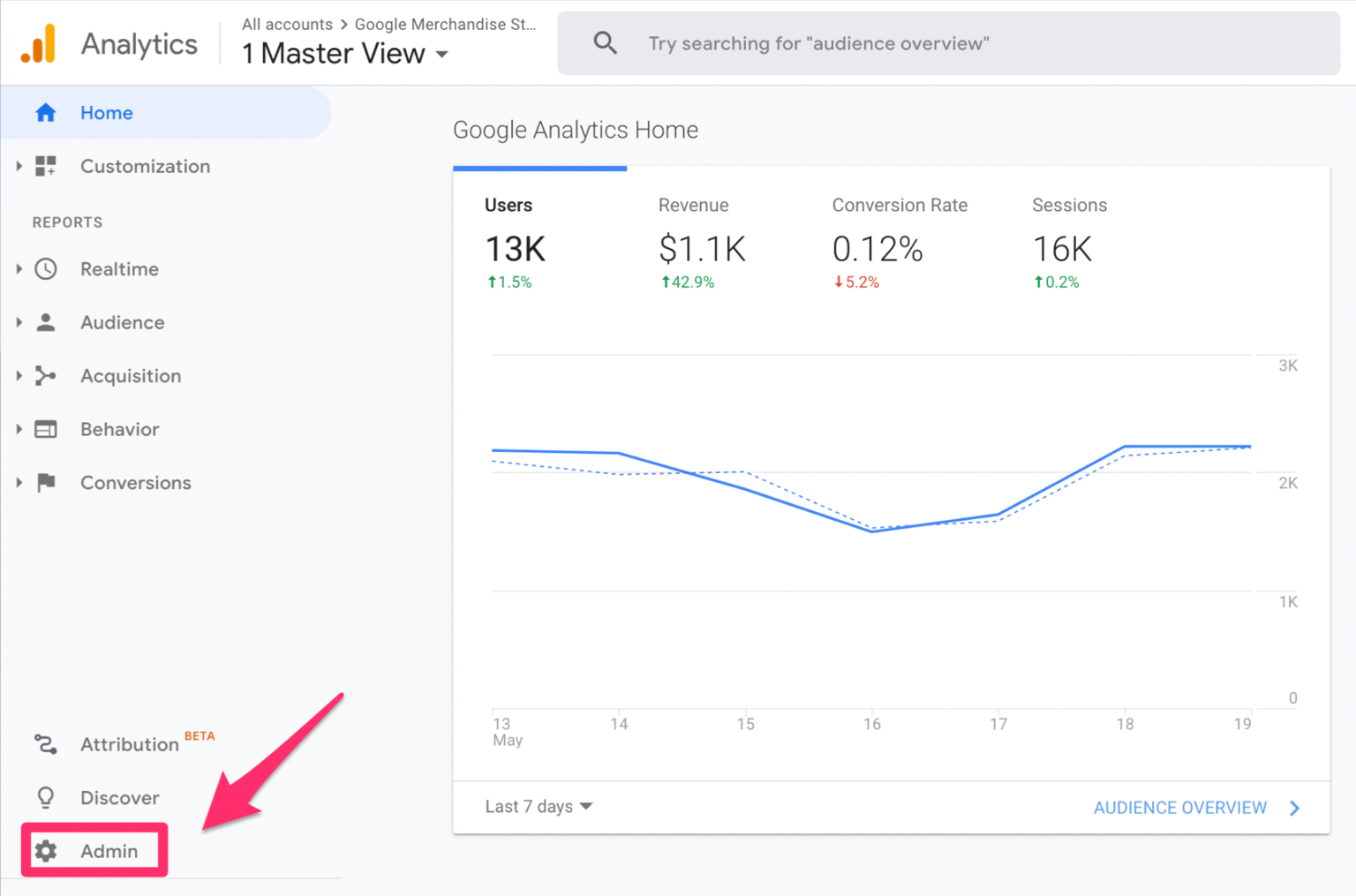Viewport: 1356px width, 896px height.
Task: Select the Conversions flag icon
Action: 45,483
